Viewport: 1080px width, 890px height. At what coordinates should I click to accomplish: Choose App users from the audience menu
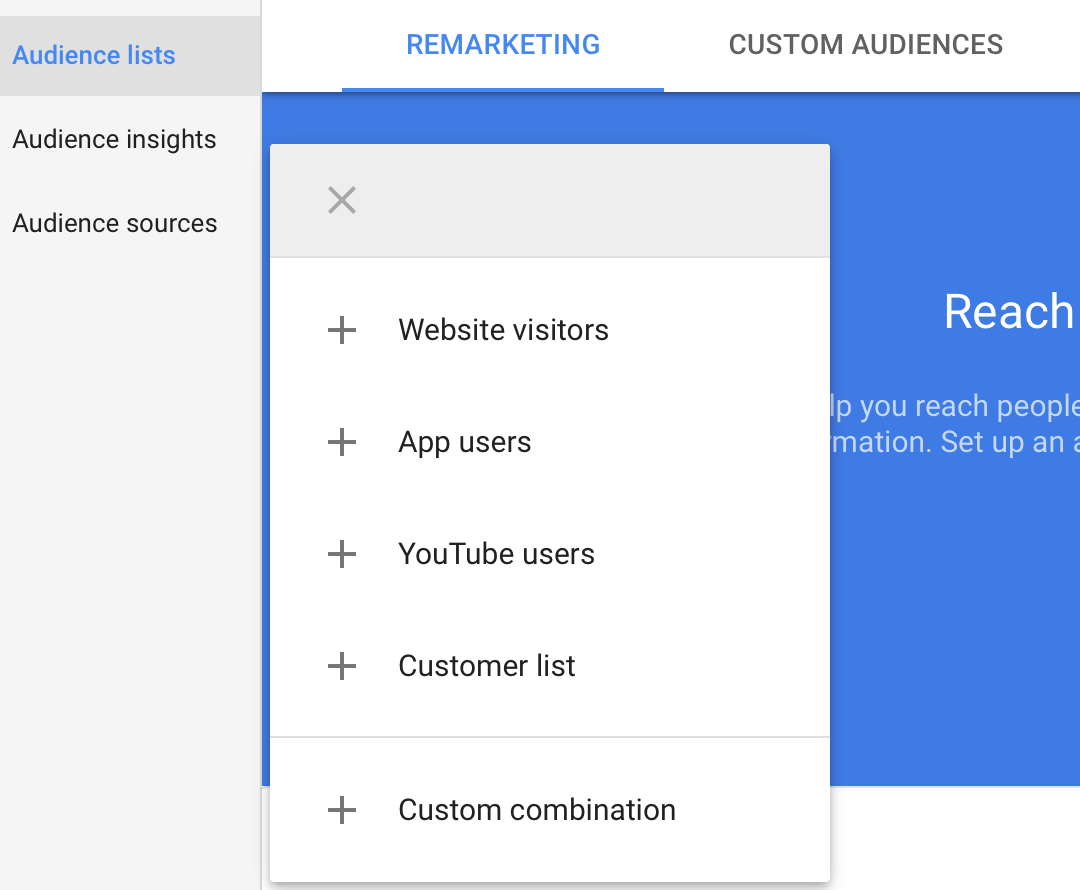464,442
